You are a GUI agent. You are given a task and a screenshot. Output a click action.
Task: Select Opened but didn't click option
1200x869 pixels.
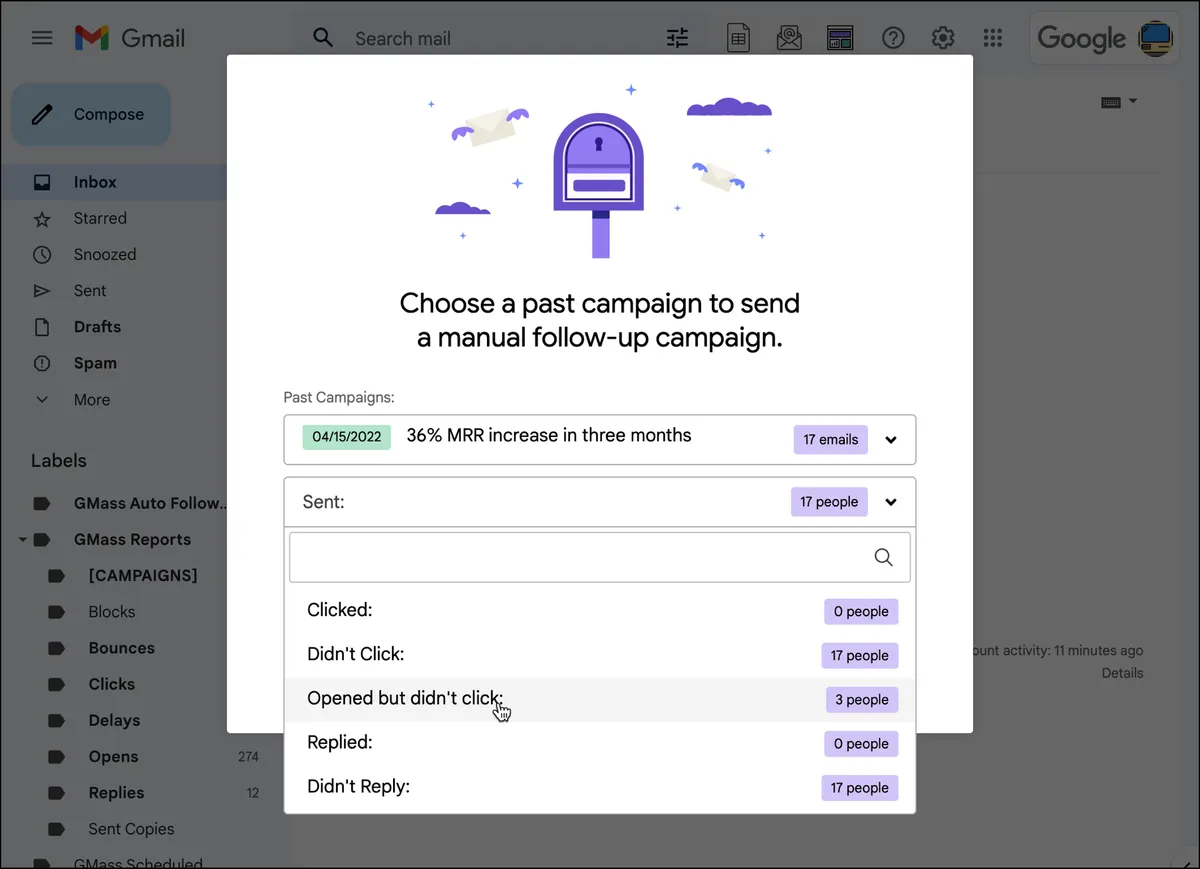pos(600,699)
